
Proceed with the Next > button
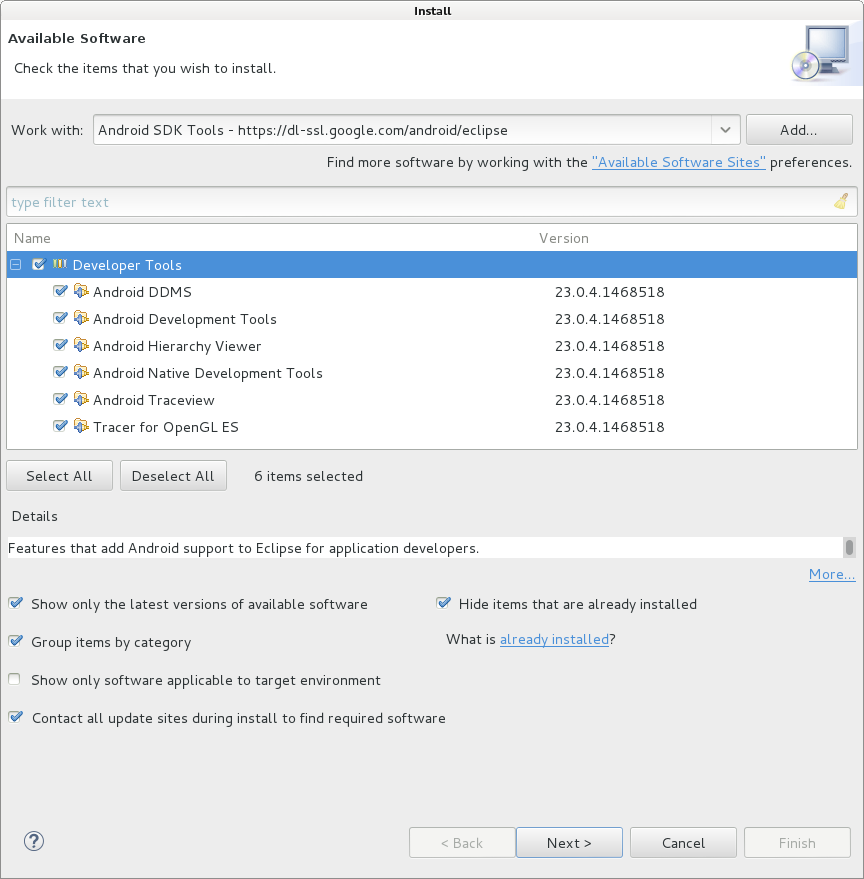pyautogui.click(x=569, y=843)
